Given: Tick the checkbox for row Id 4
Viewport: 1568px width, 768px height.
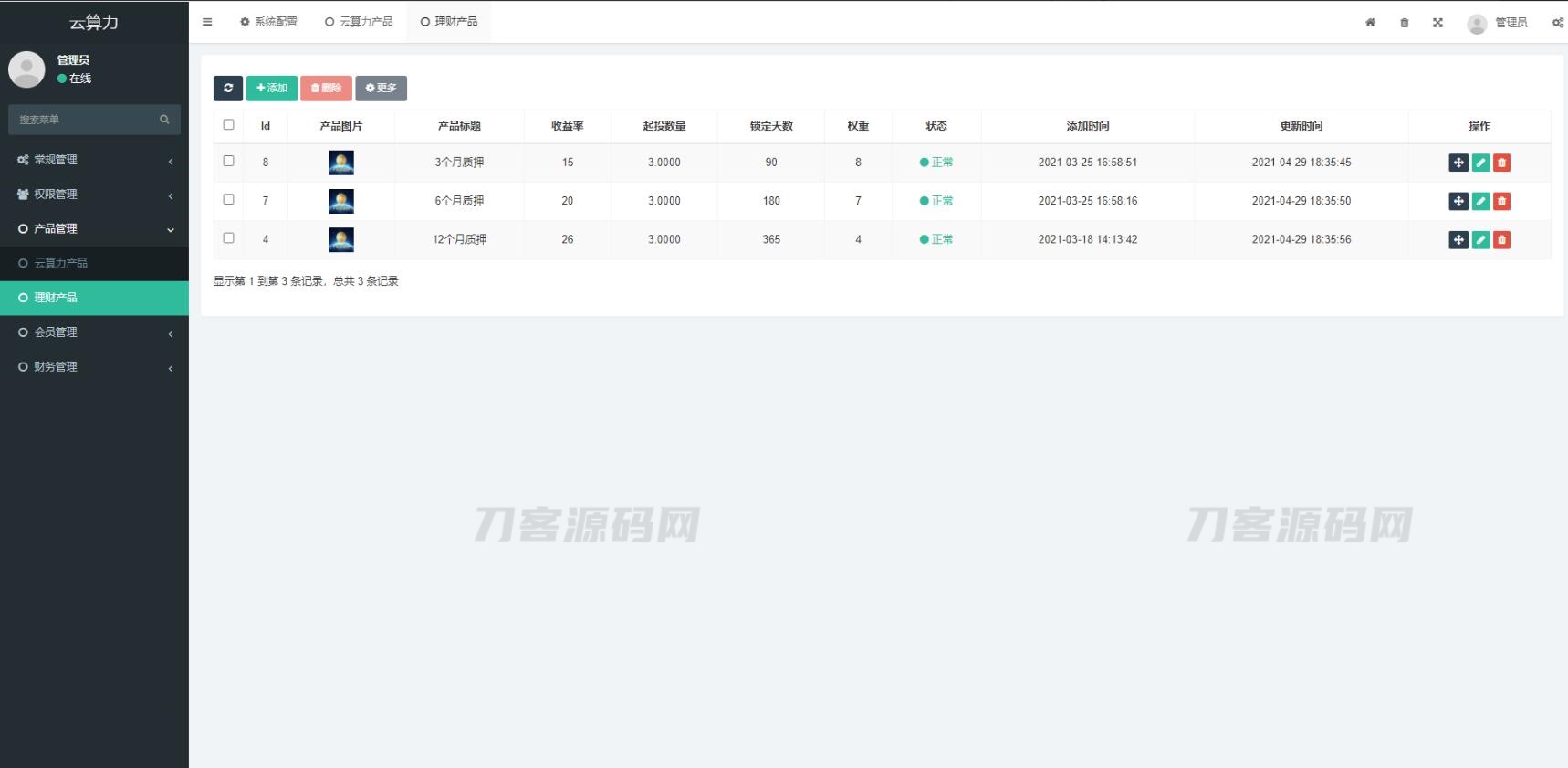Looking at the screenshot, I should (228, 238).
